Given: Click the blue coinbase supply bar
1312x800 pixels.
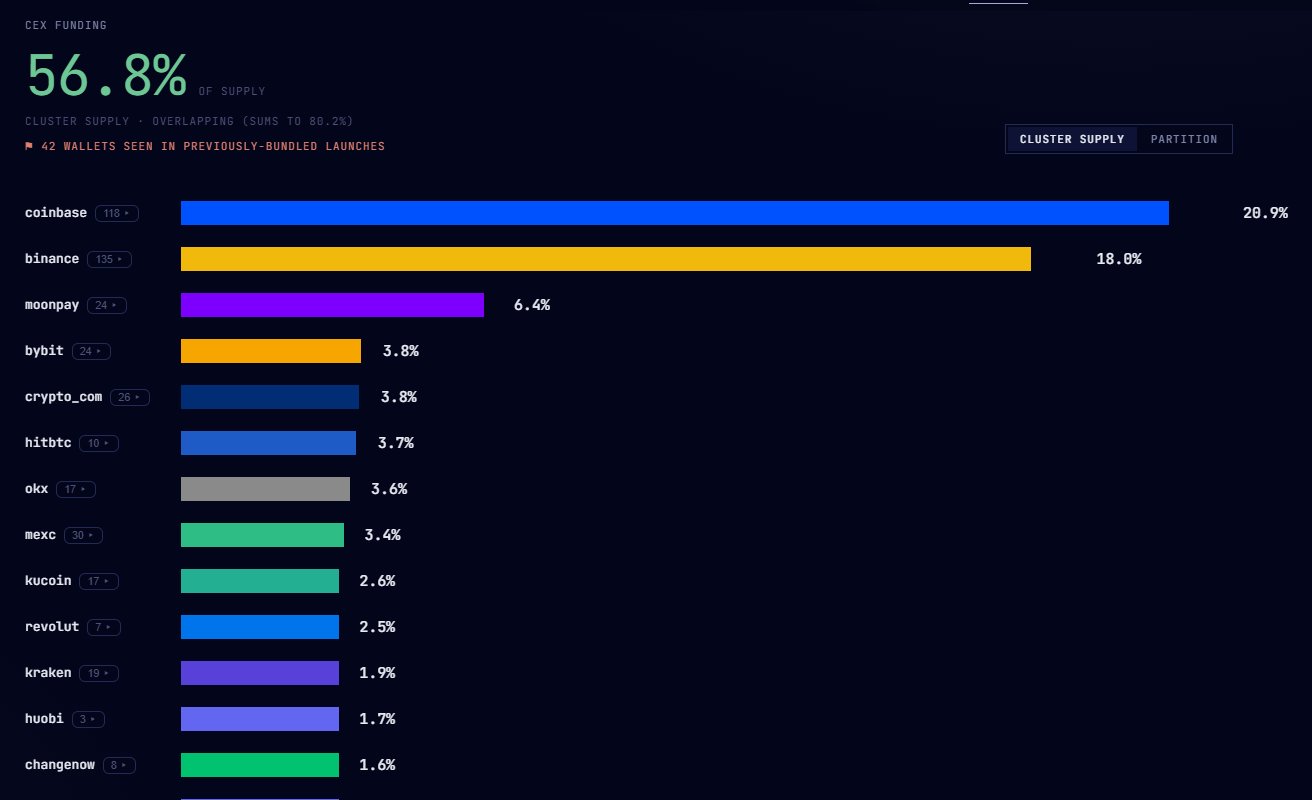Looking at the screenshot, I should (675, 213).
